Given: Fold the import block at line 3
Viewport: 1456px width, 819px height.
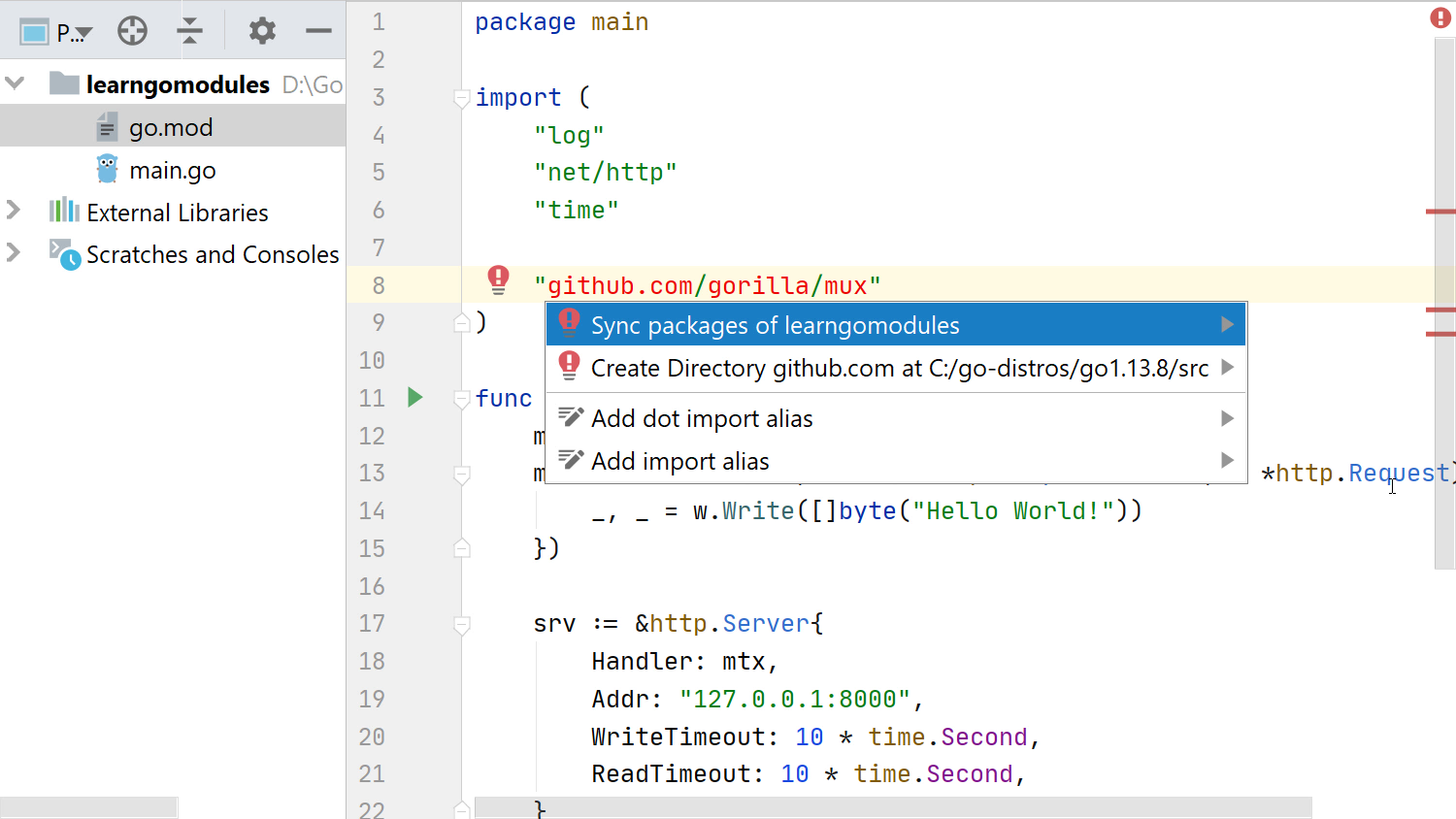Looking at the screenshot, I should coord(462,97).
